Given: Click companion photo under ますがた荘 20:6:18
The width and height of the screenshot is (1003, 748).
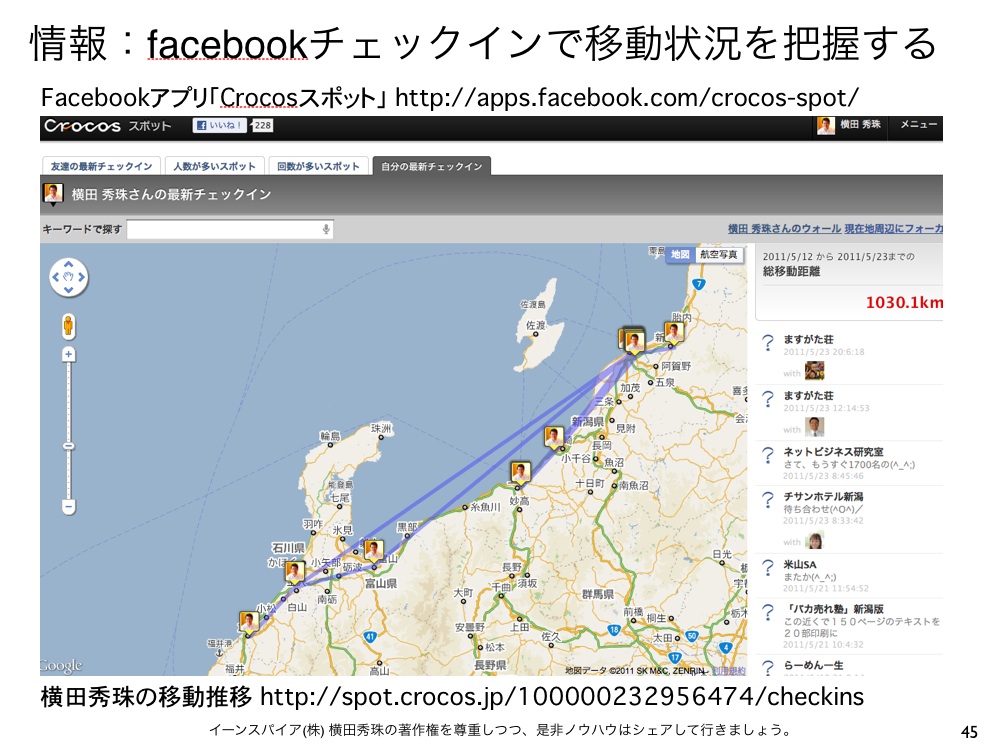Looking at the screenshot, I should [814, 370].
